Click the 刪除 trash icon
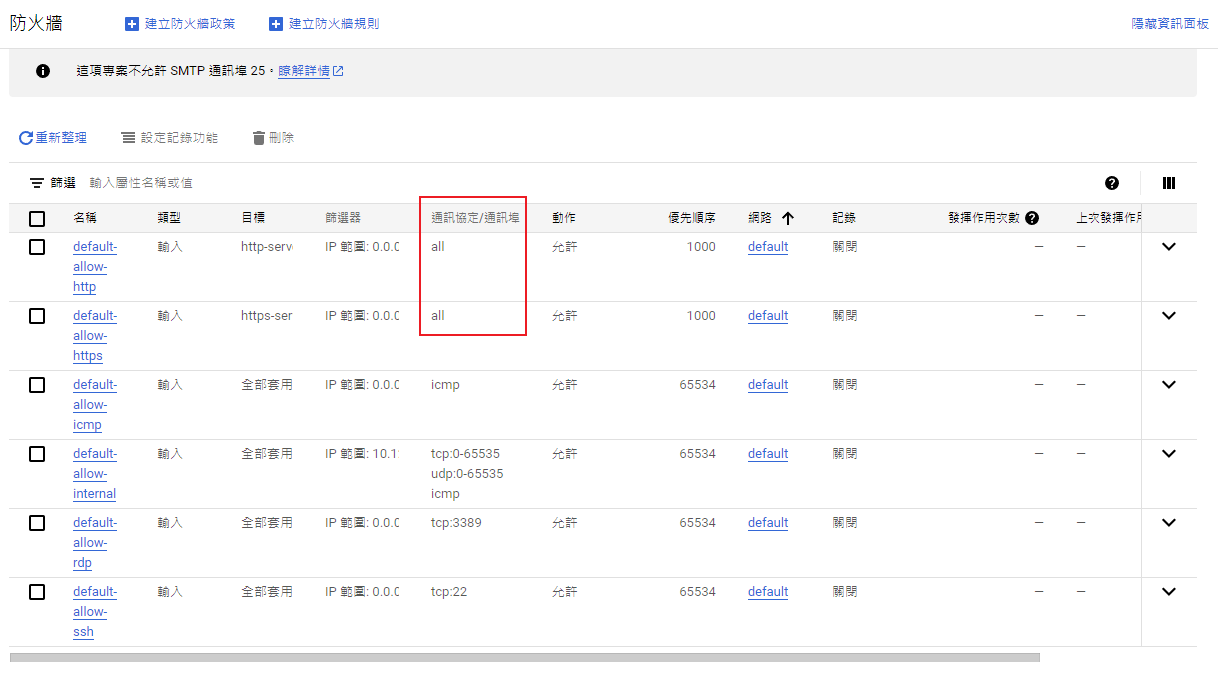 click(x=260, y=137)
